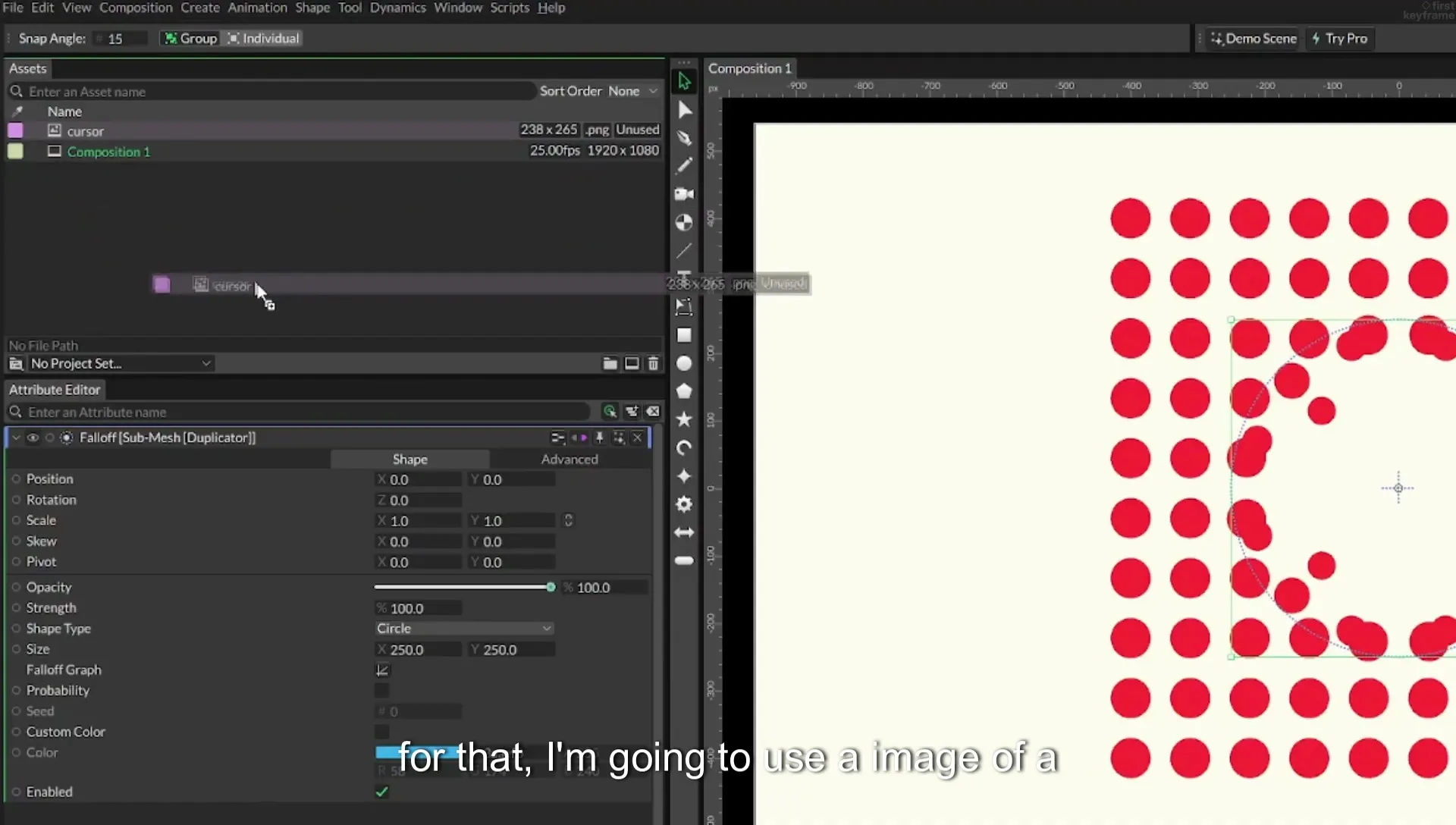Select the Cog shape tool
Viewport: 1456px width, 825px height.
point(684,504)
